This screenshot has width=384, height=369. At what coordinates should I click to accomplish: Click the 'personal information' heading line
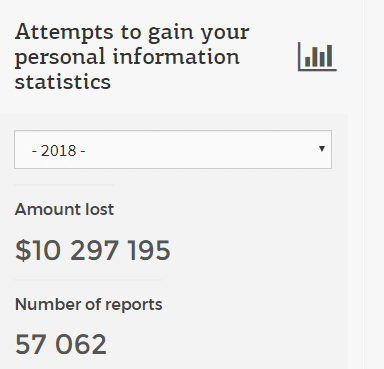[x=127, y=58]
